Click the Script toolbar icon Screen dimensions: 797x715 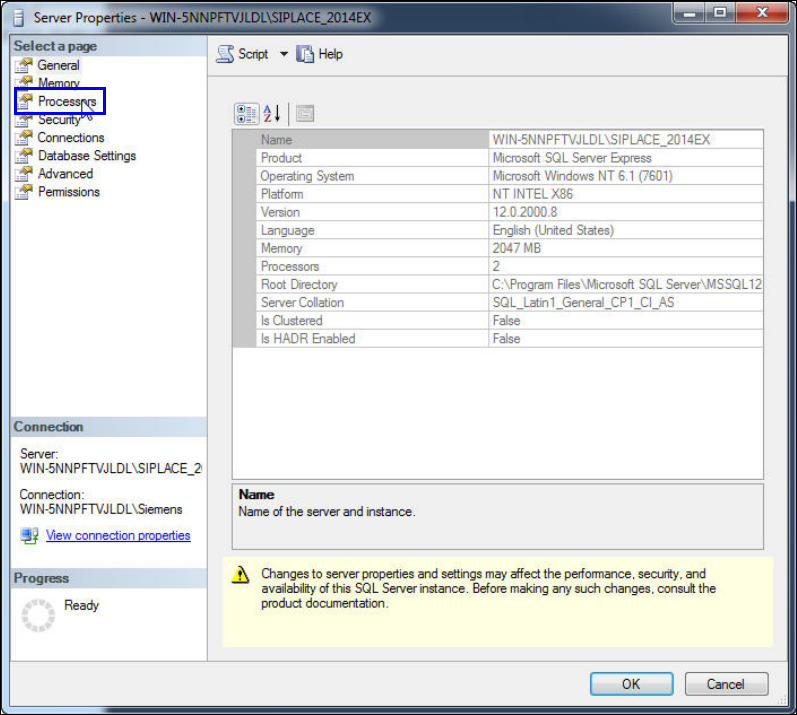[225, 54]
